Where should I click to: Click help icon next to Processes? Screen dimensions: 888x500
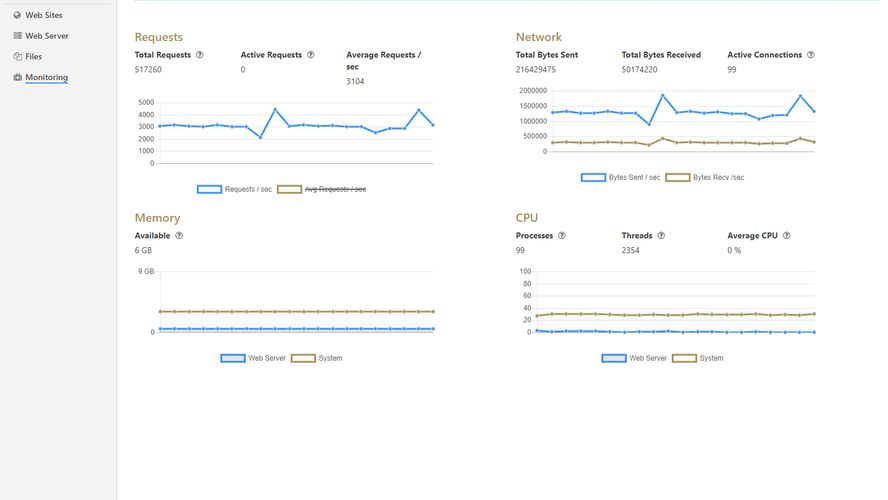(562, 236)
